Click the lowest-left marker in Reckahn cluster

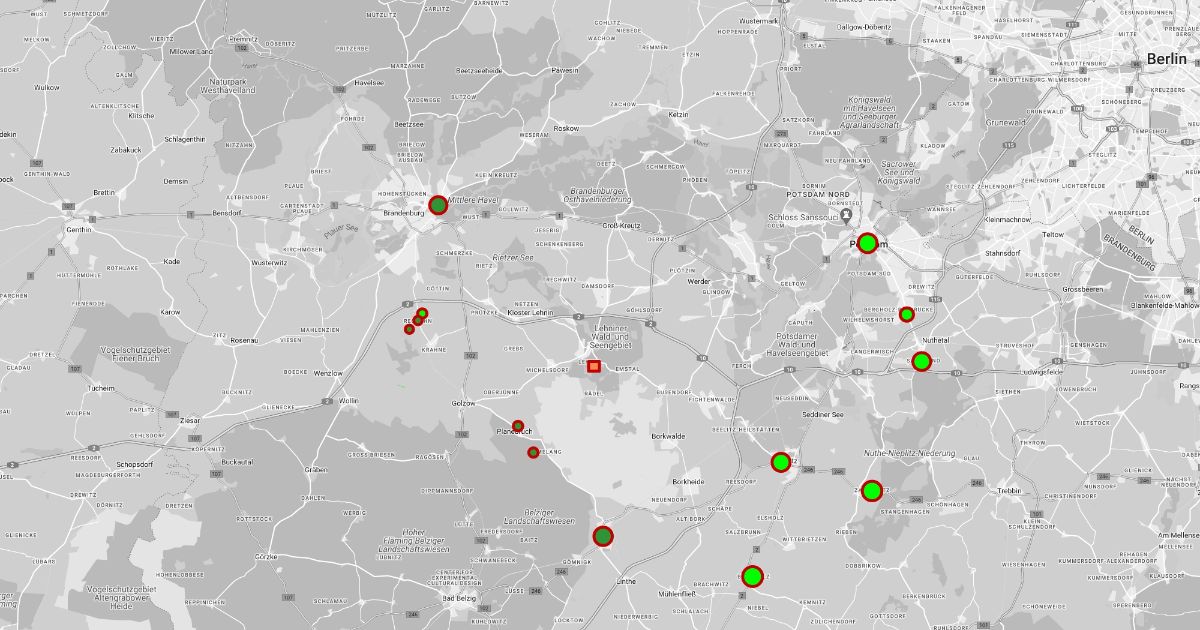409,329
